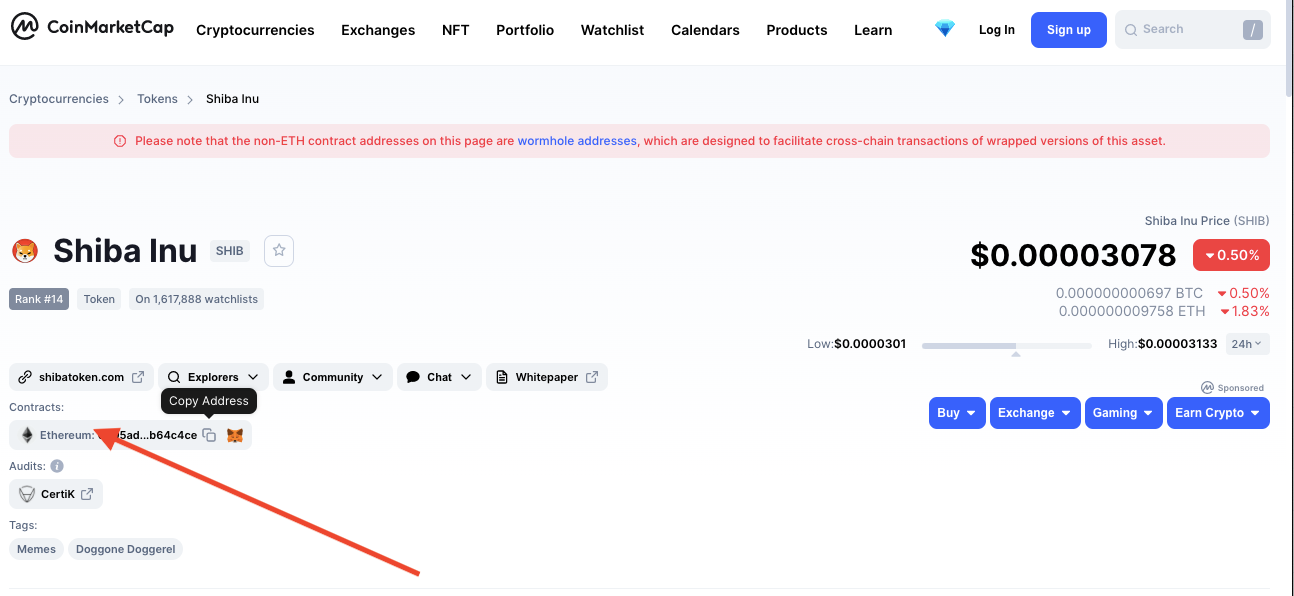Screen dimensions: 1294x596
Task: Click the red 0.50% price change badge
Action: point(1232,255)
